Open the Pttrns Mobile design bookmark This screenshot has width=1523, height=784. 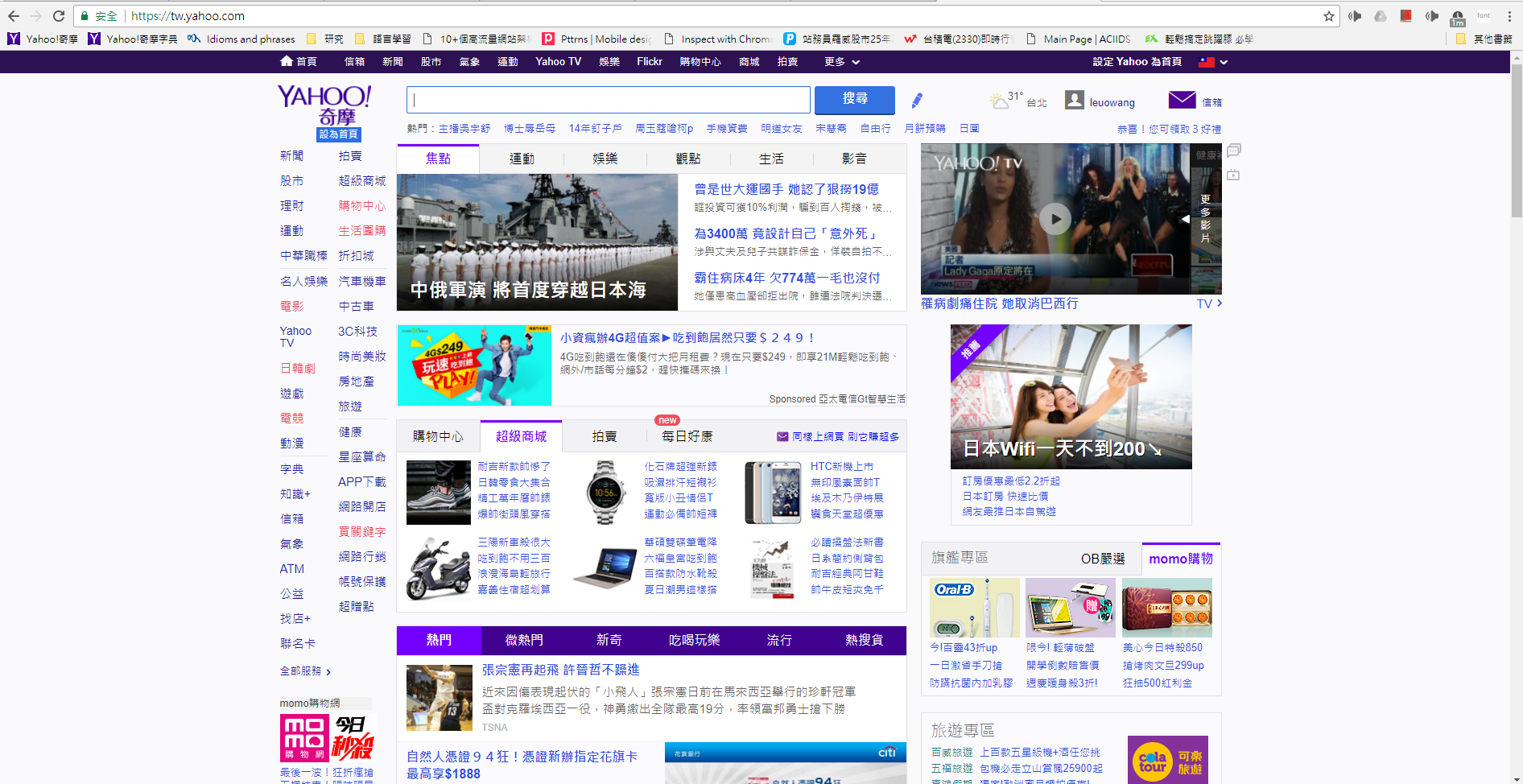coord(597,39)
